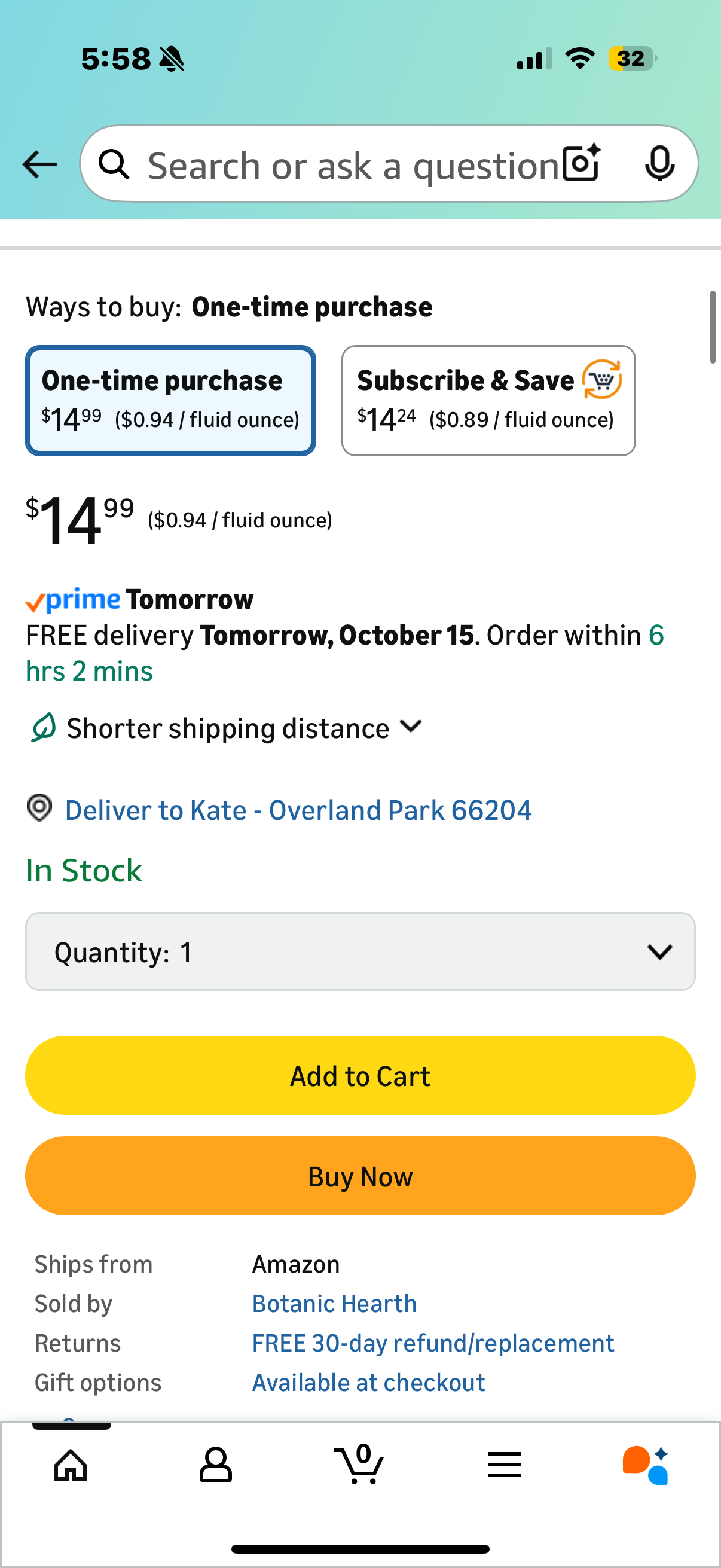Open the hamburger menu icon
Screen dimensions: 721x1568
[x=505, y=1465]
